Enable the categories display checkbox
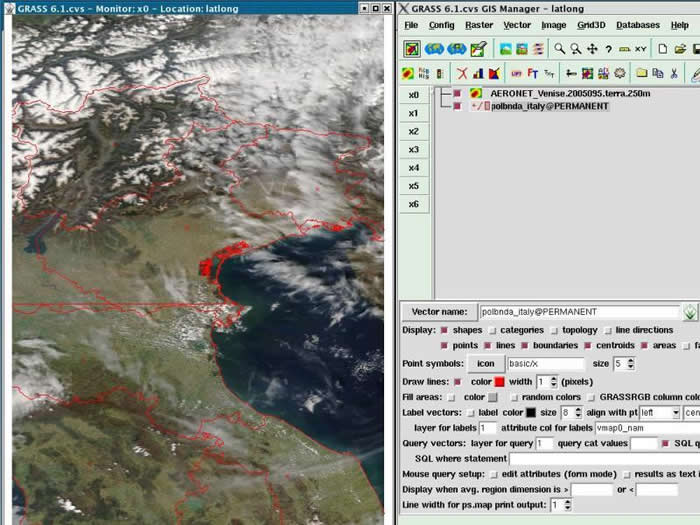Screen dimensions: 700x525 492,330
